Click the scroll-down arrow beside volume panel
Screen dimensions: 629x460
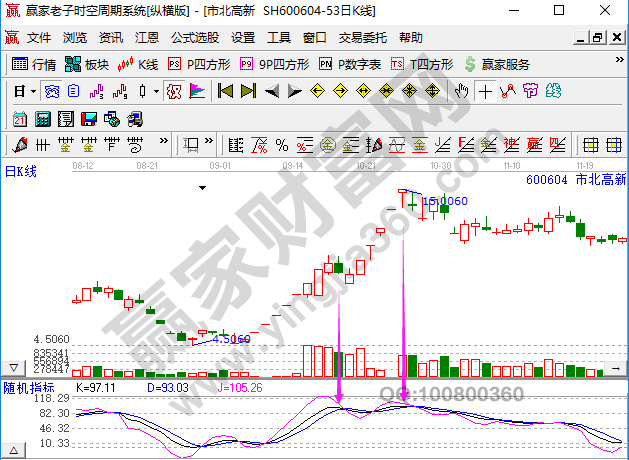[x=13, y=368]
